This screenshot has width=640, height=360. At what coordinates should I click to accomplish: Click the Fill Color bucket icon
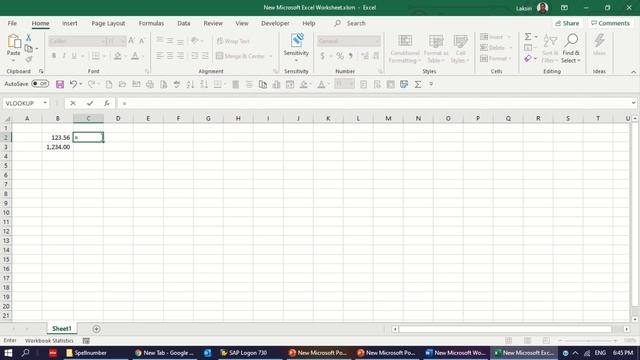(118, 56)
